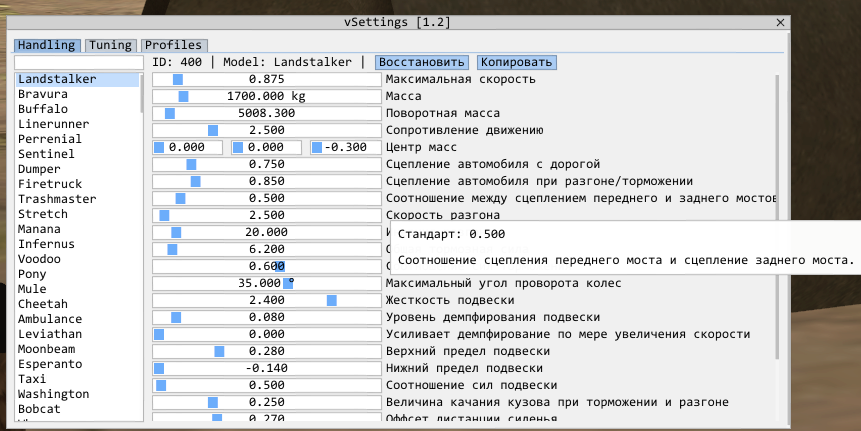Switch to the Tuning tab

[x=109, y=45]
